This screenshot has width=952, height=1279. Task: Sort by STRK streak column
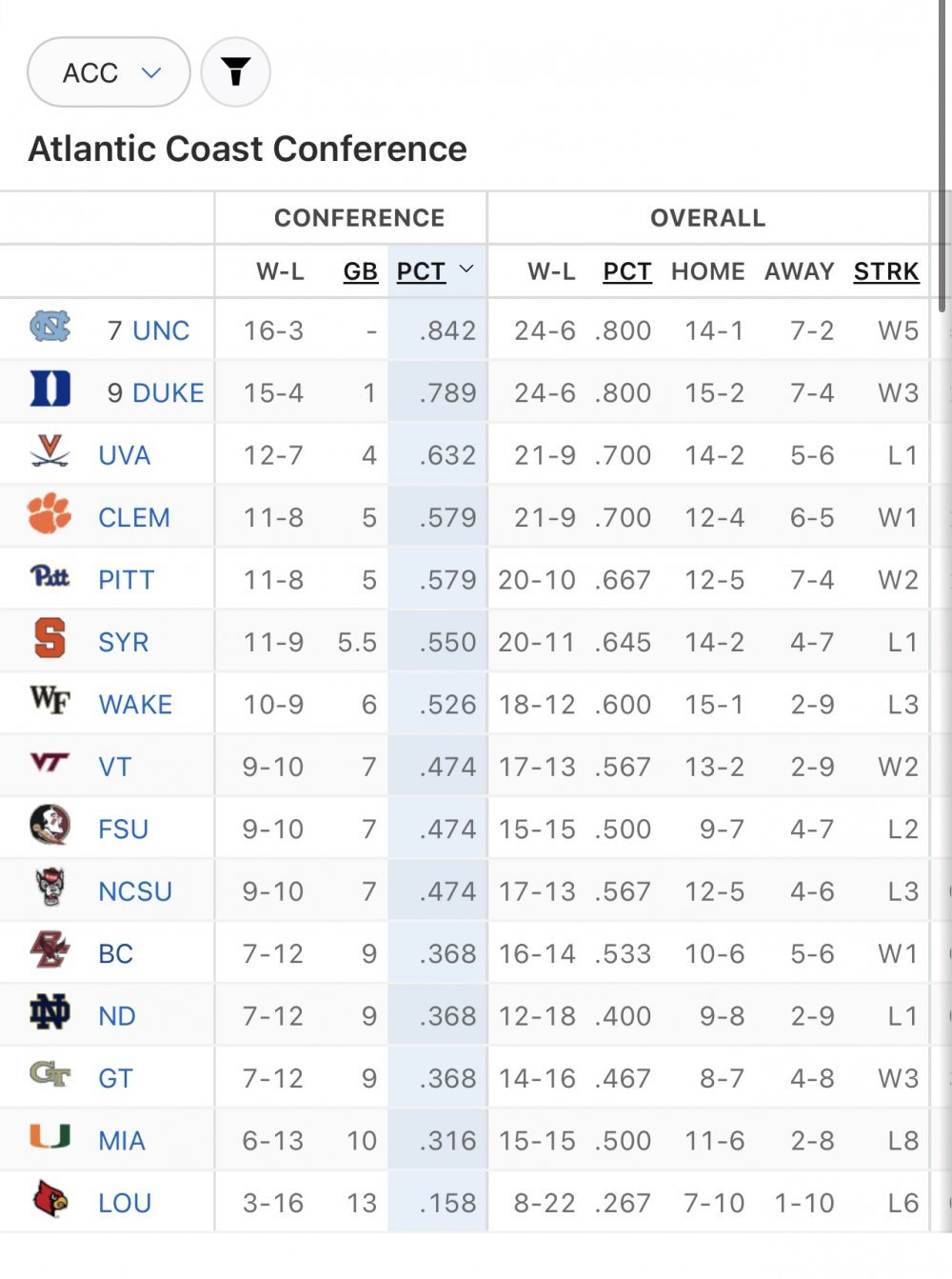pos(886,271)
